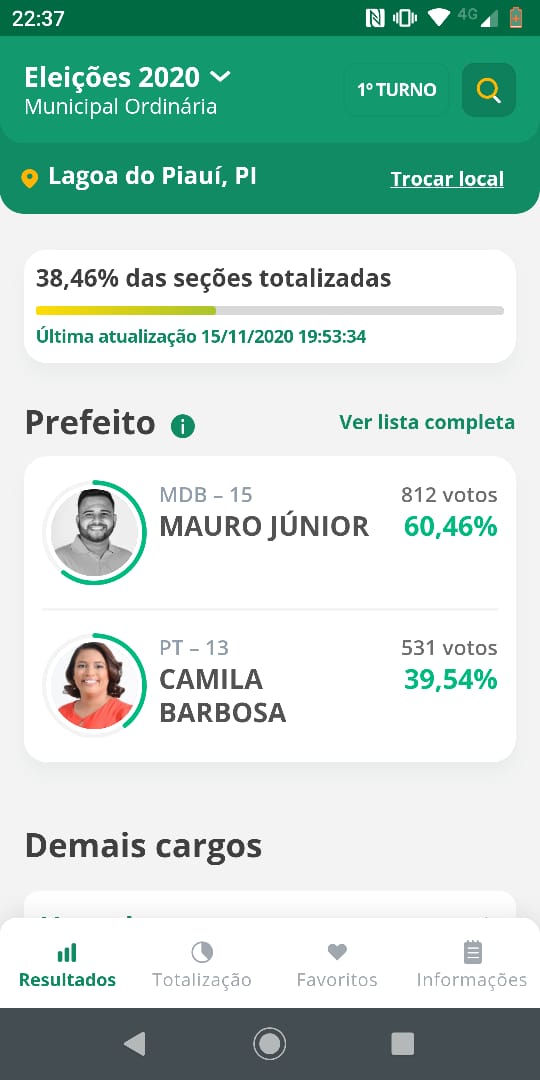This screenshot has height=1080, width=540.
Task: Tap the Favoritos heart icon
Action: pos(337,953)
